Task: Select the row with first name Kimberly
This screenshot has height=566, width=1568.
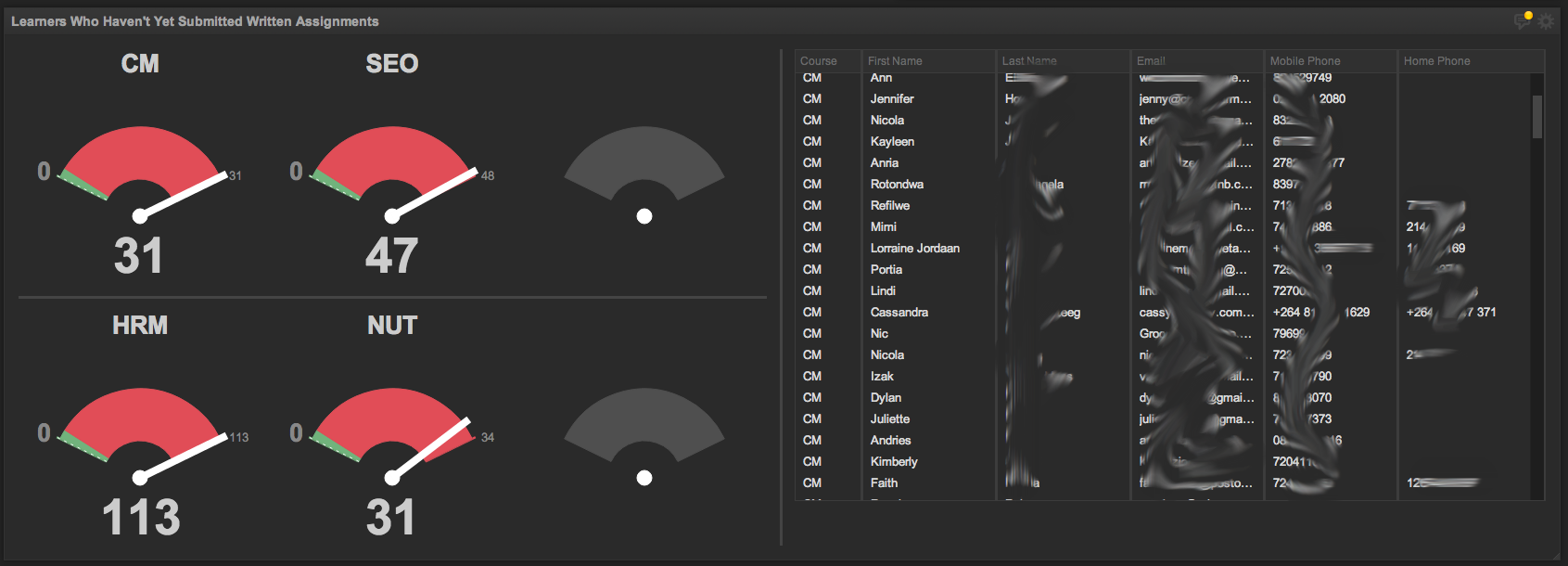Action: [1164, 461]
